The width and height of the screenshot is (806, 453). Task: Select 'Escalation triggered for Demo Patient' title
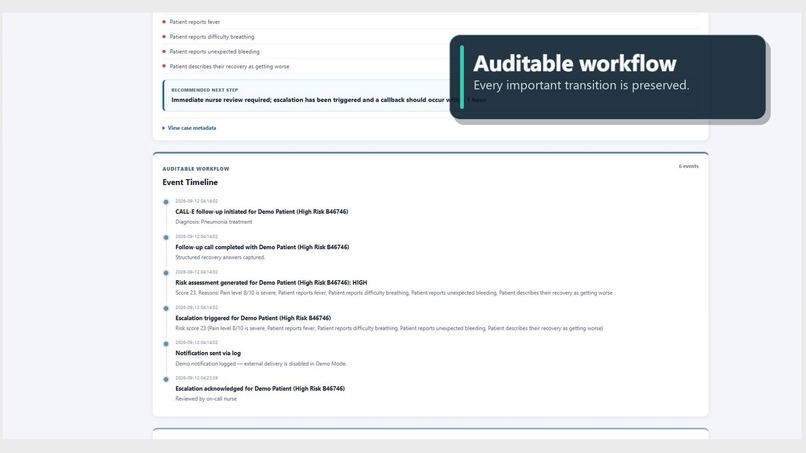[253, 318]
